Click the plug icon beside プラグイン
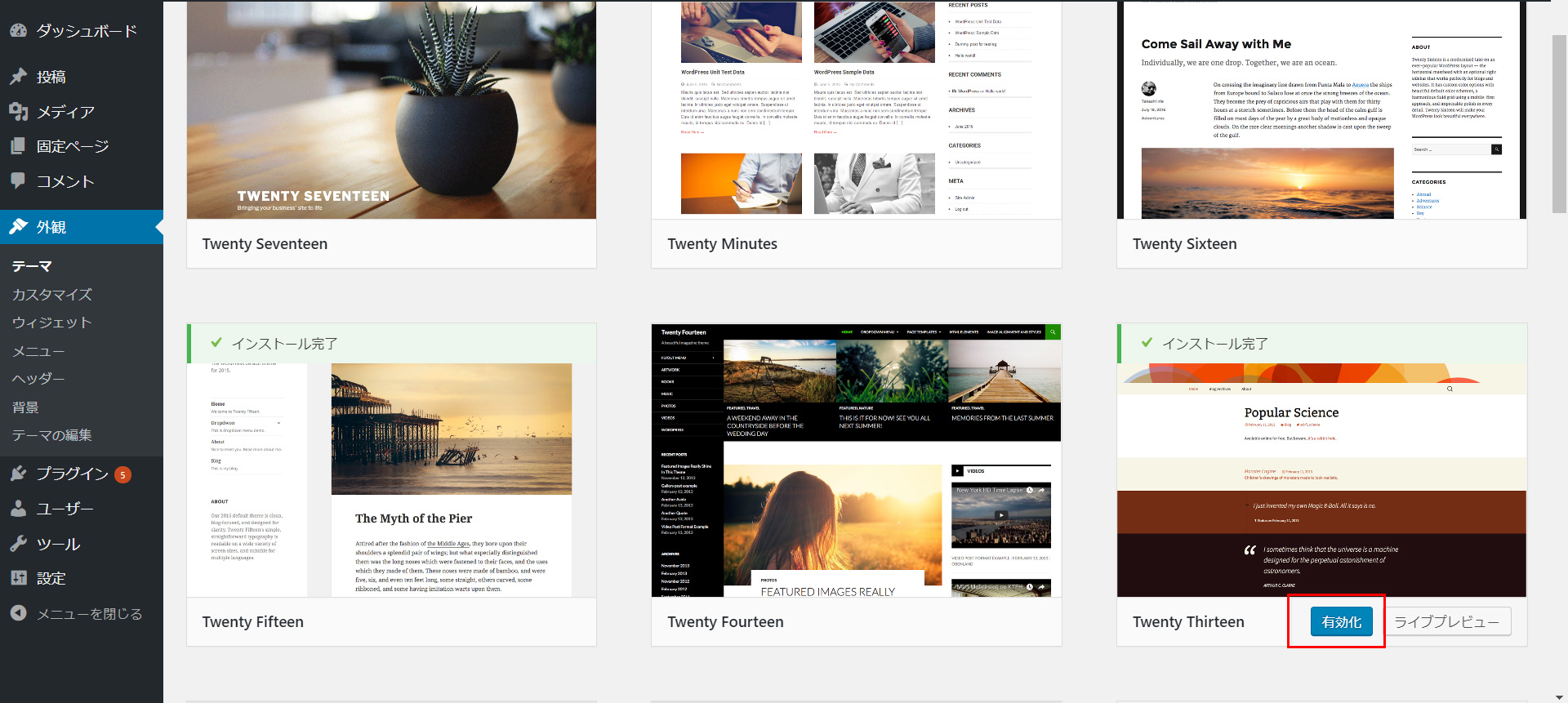 point(19,474)
